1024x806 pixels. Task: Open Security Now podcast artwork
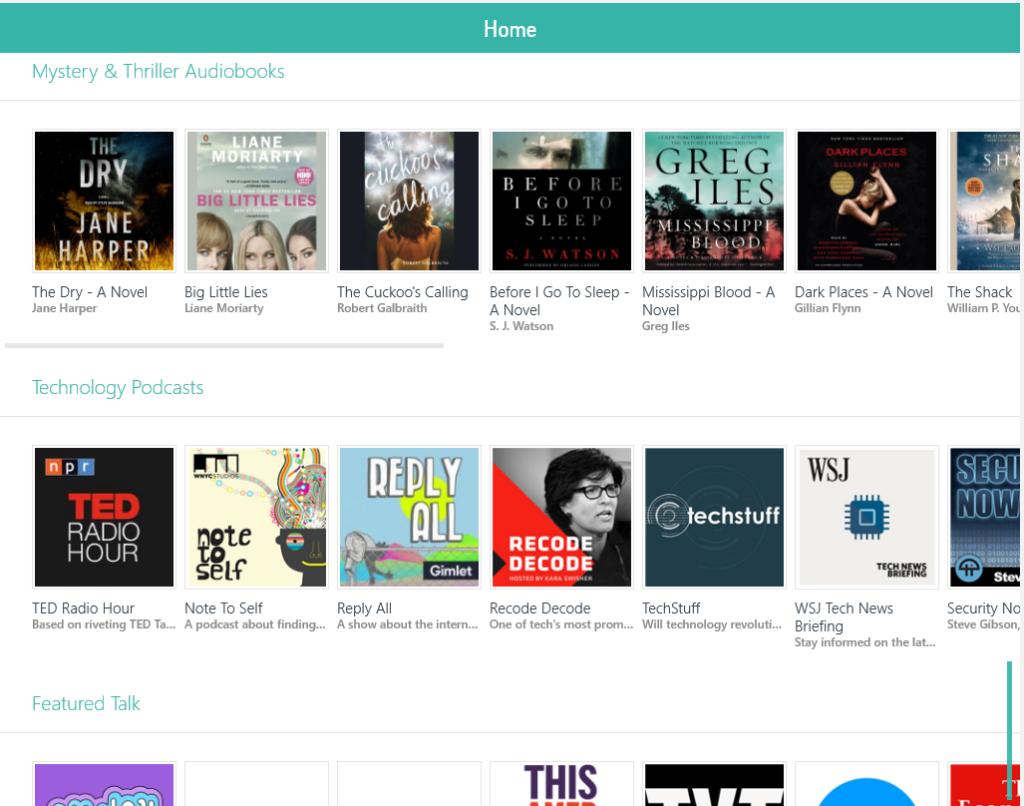pyautogui.click(x=984, y=517)
